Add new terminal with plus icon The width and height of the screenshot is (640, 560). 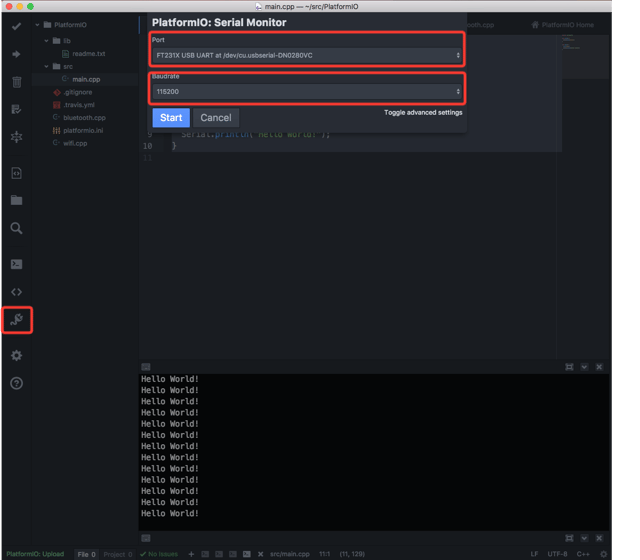[x=191, y=554]
